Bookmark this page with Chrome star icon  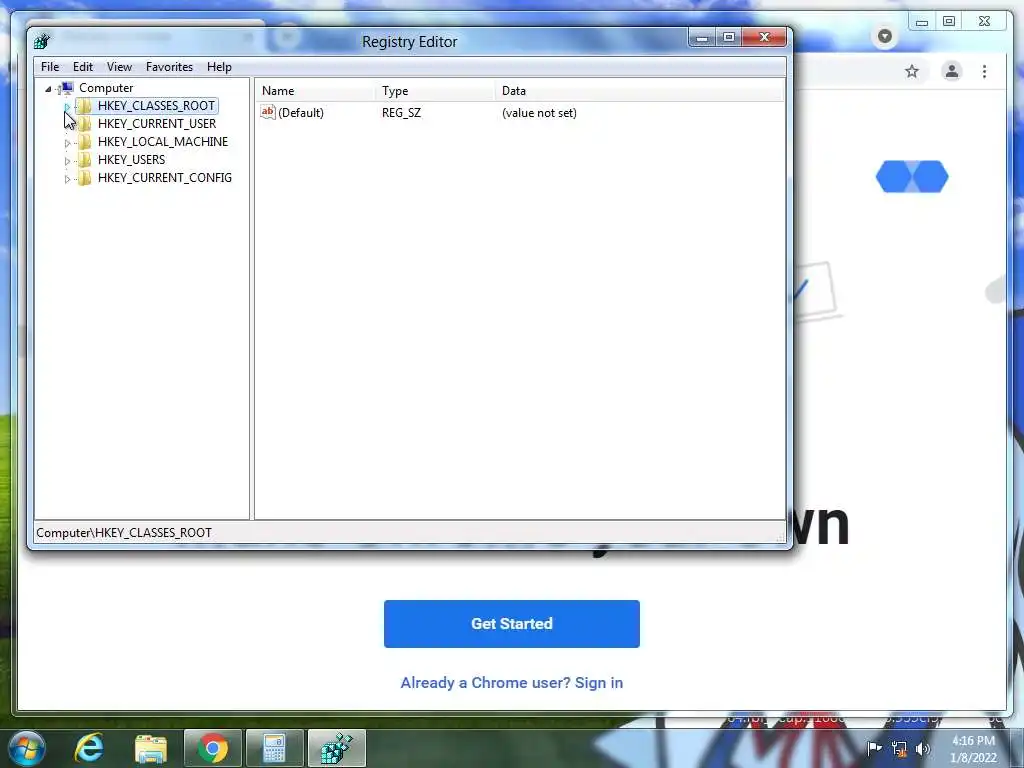tap(912, 71)
